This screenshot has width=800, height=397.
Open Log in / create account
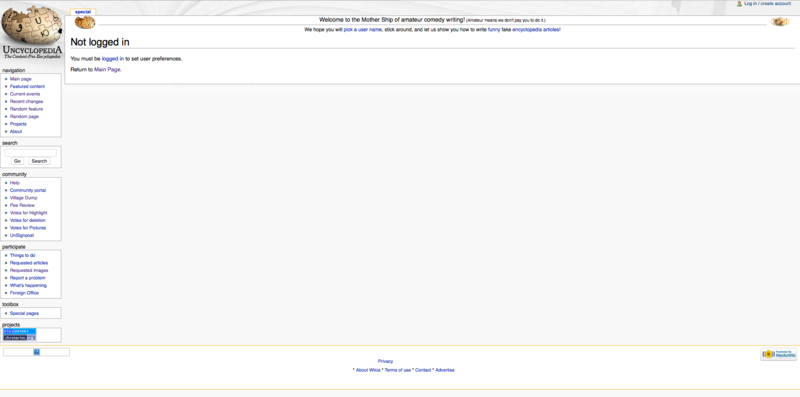767,4
